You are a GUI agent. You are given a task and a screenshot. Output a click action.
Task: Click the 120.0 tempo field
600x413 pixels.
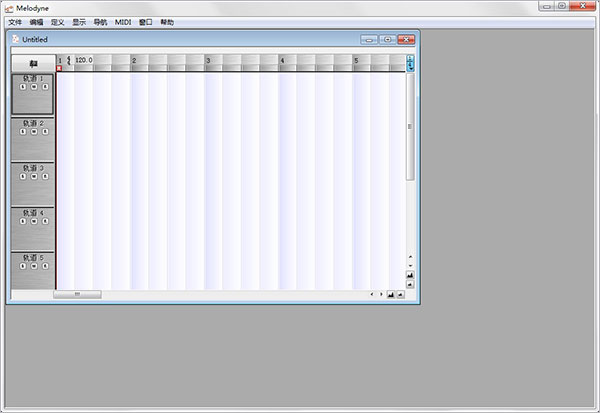[84, 60]
